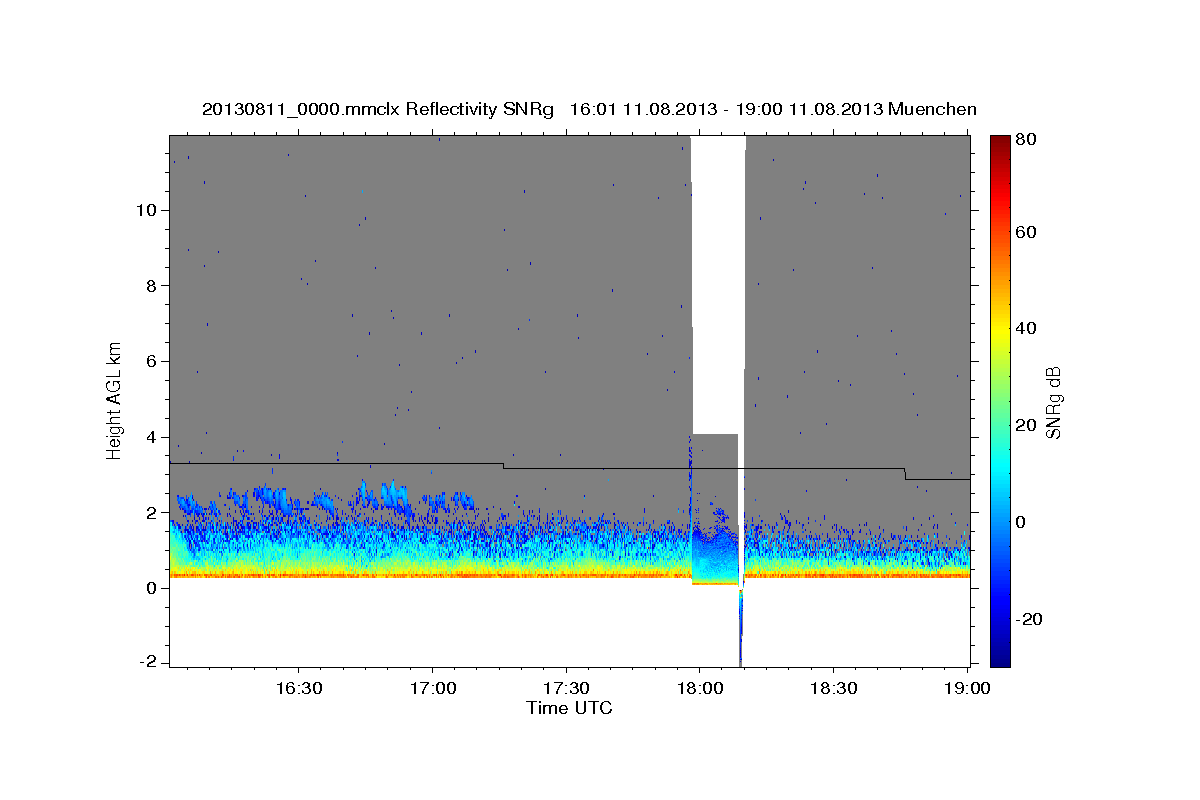Viewport: 1200px width, 800px height.
Task: Click the white data gap column near 18:00
Action: pyautogui.click(x=718, y=285)
